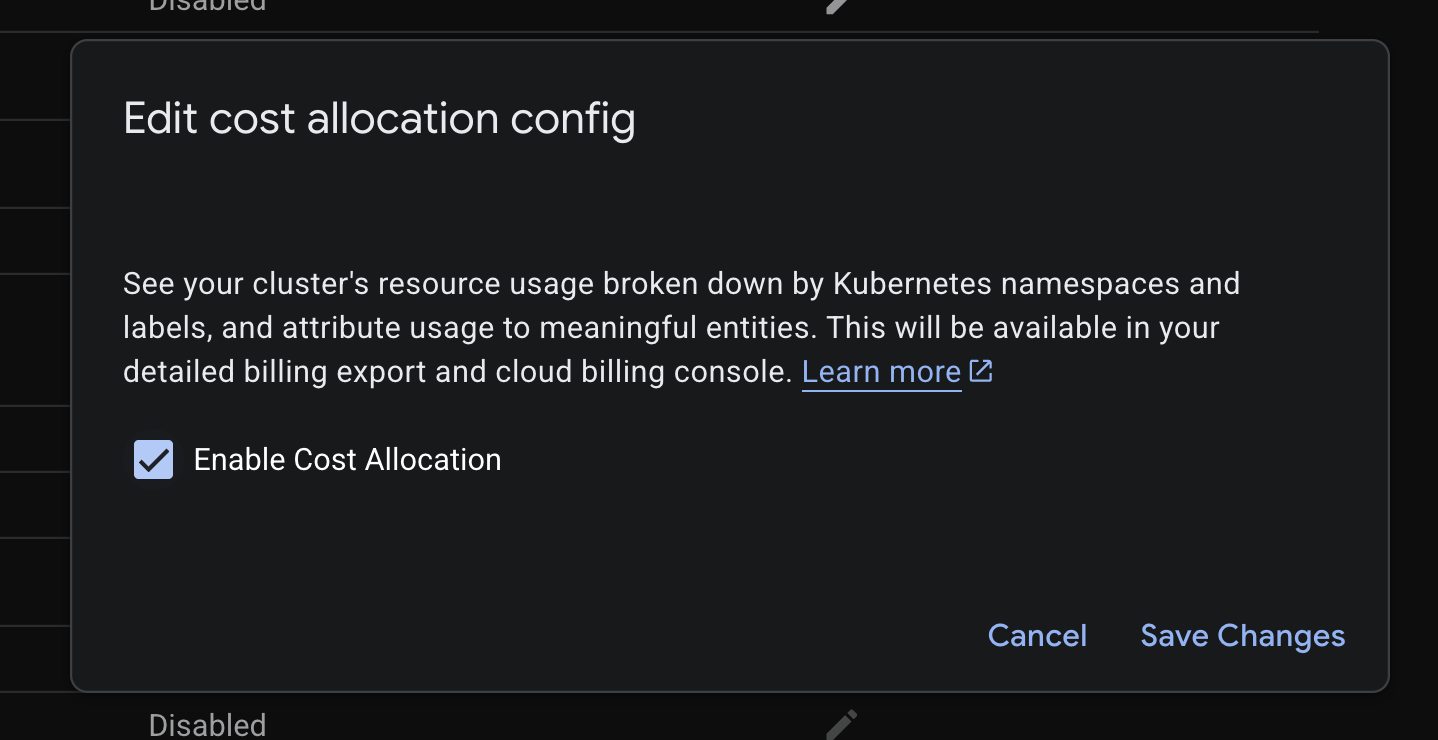
Task: Click the Edit cost allocation config title
Action: pyautogui.click(x=379, y=119)
